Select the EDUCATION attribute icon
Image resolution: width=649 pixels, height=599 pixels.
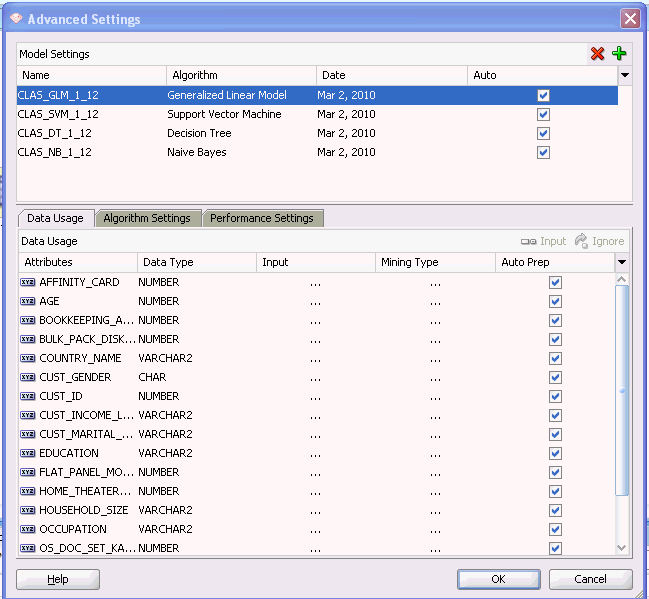pyautogui.click(x=28, y=453)
